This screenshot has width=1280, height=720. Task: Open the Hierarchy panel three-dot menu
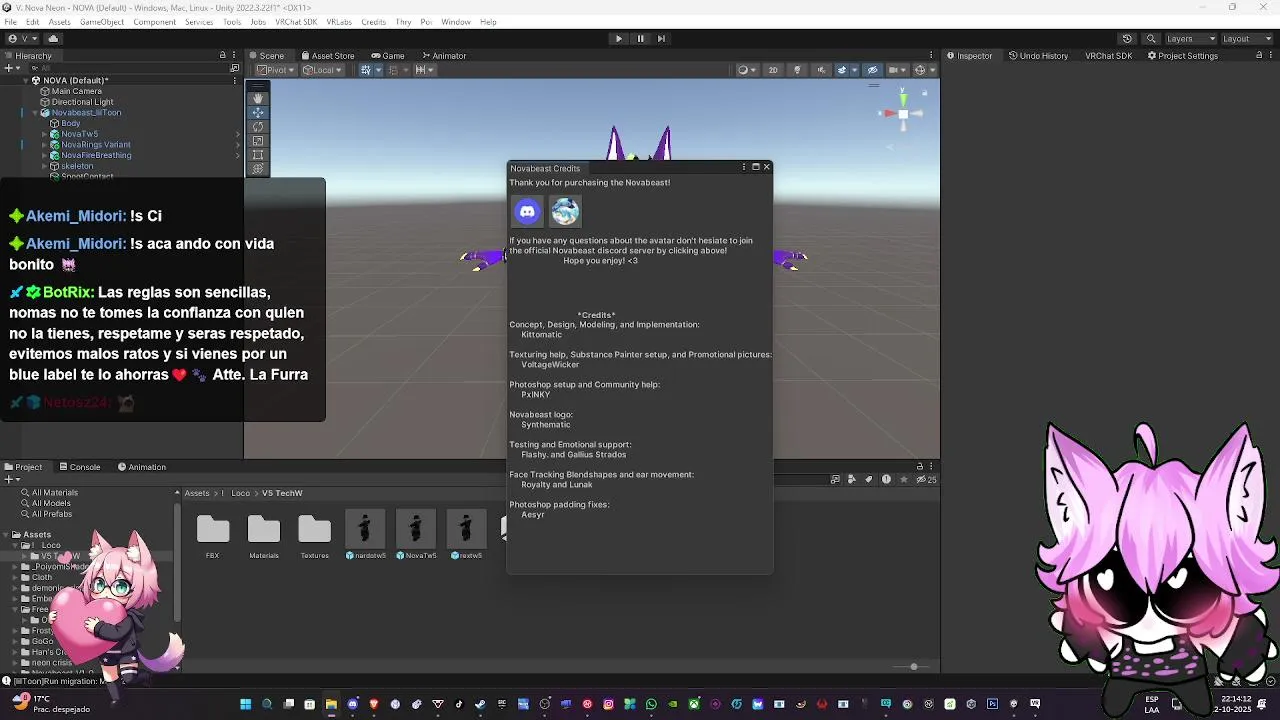tap(236, 55)
